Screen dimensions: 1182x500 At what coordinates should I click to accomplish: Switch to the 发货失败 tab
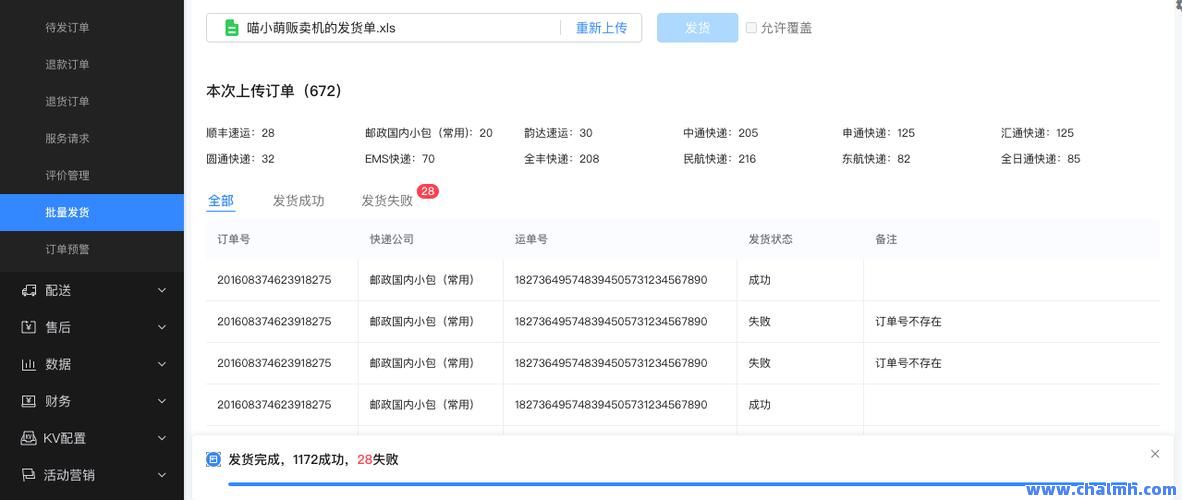[x=387, y=201]
